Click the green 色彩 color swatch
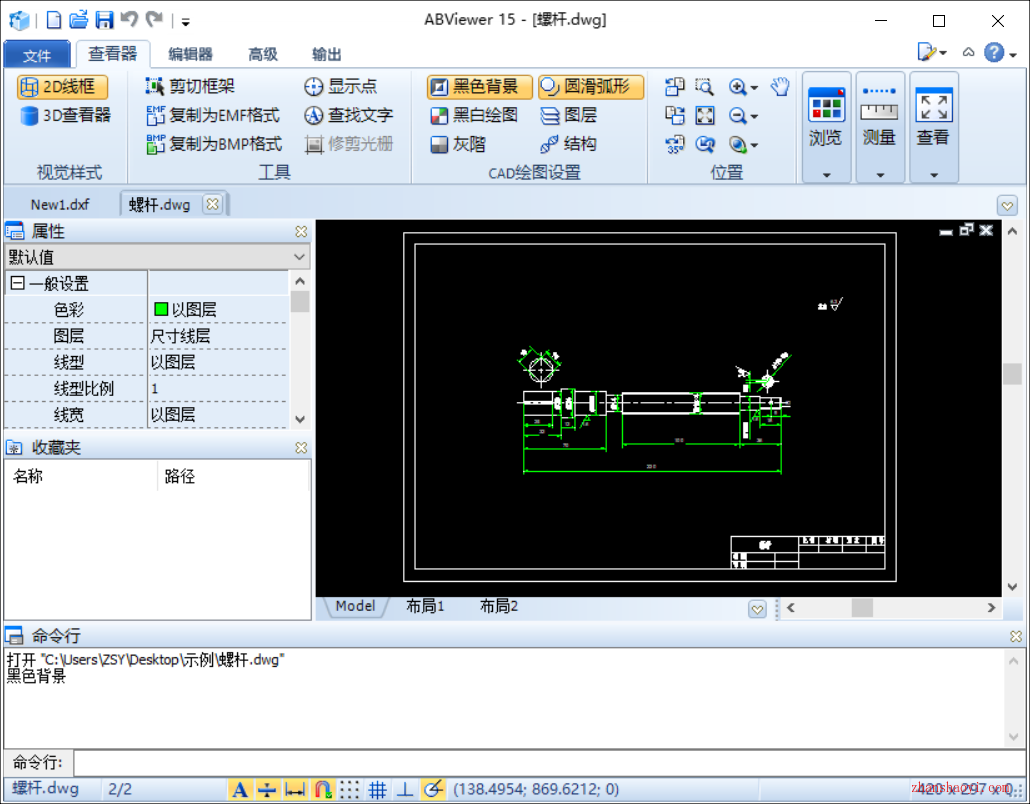 pyautogui.click(x=161, y=309)
